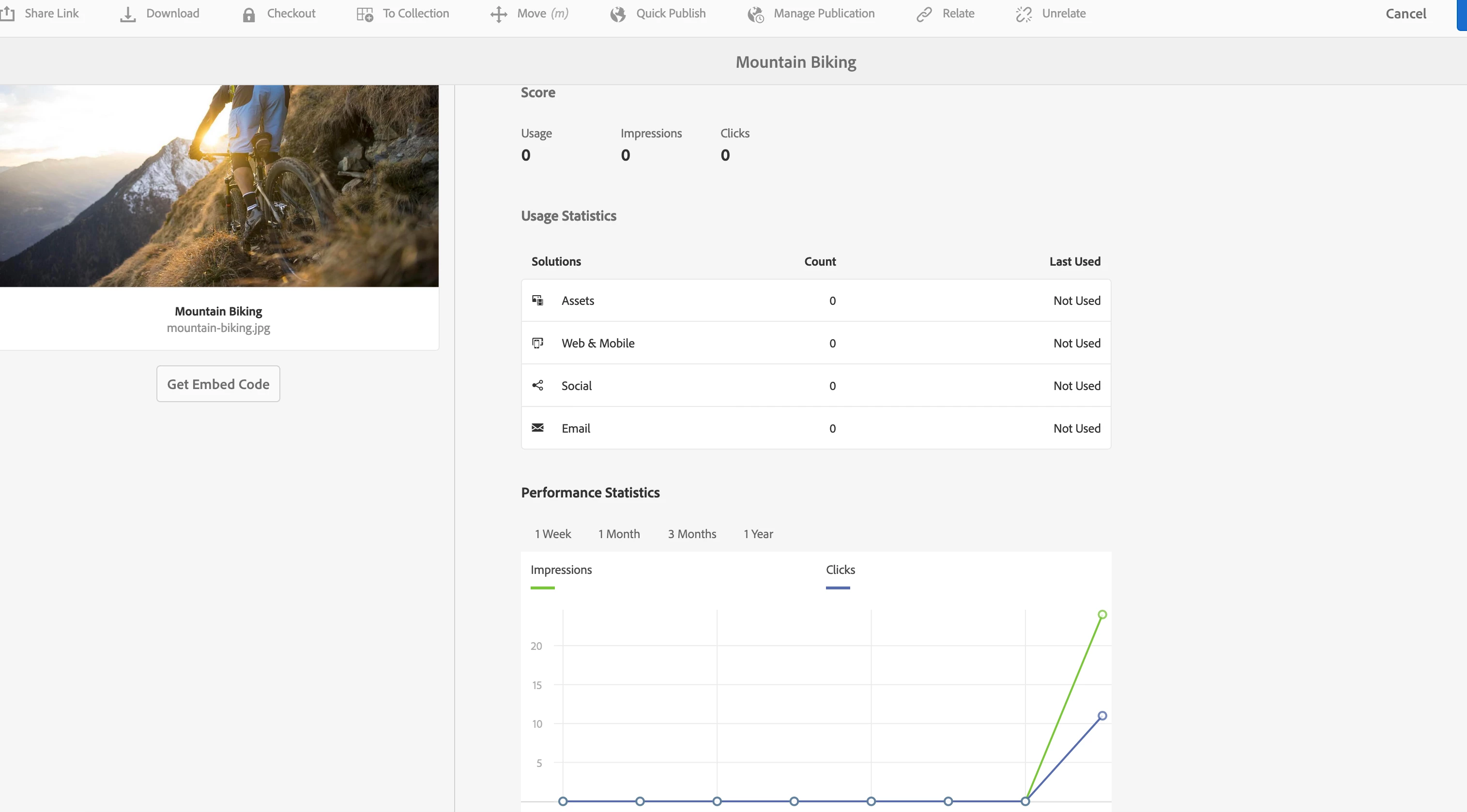Click the Move arrows icon
The image size is (1467, 812).
coord(498,14)
